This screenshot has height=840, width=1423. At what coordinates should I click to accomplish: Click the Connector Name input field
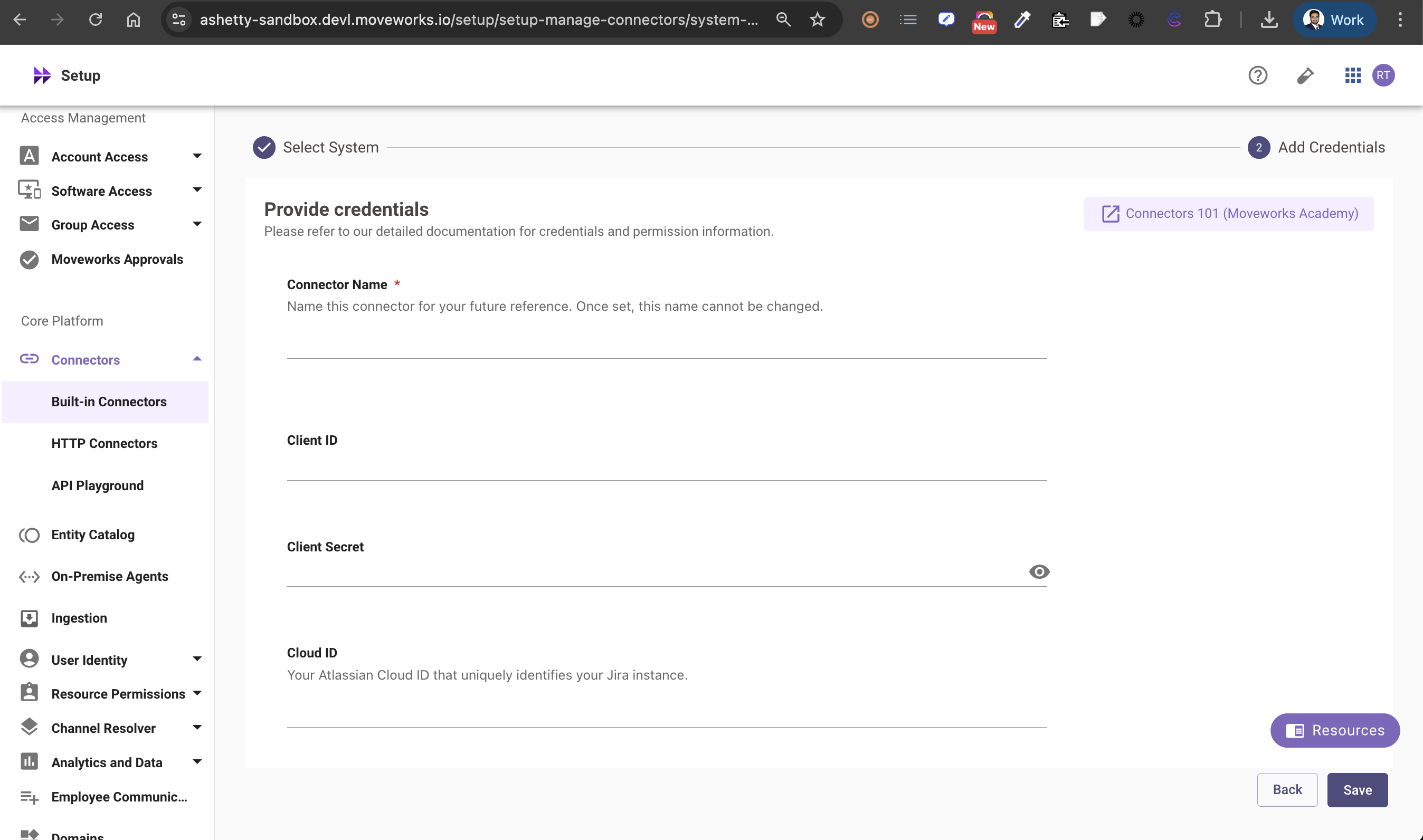tap(667, 343)
